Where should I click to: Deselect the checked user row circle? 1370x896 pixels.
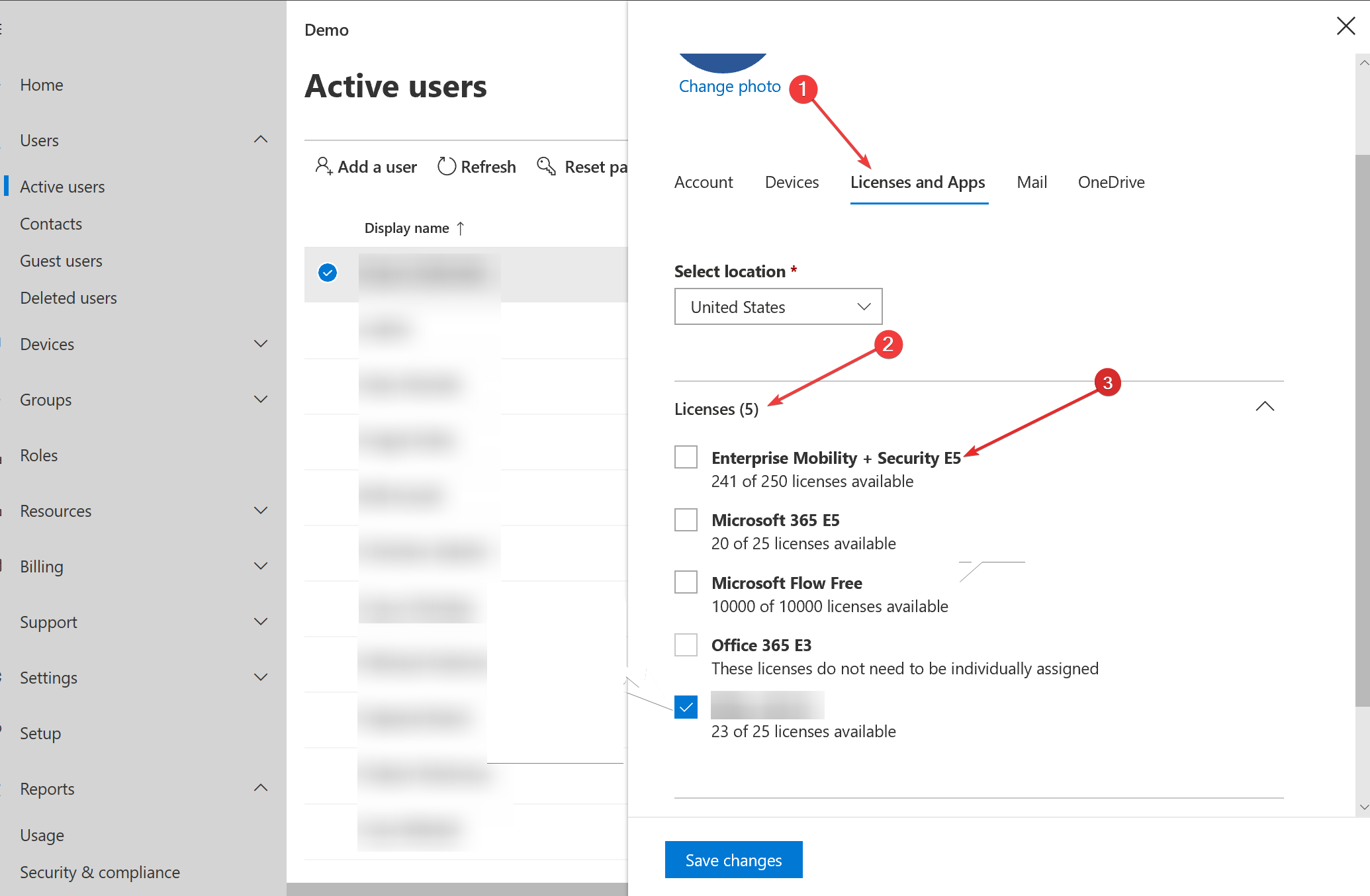pos(328,273)
